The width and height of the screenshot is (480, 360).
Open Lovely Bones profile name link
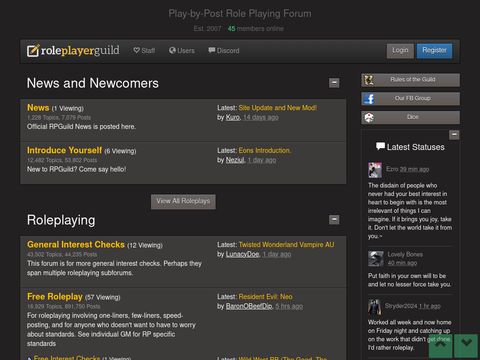[405, 254]
